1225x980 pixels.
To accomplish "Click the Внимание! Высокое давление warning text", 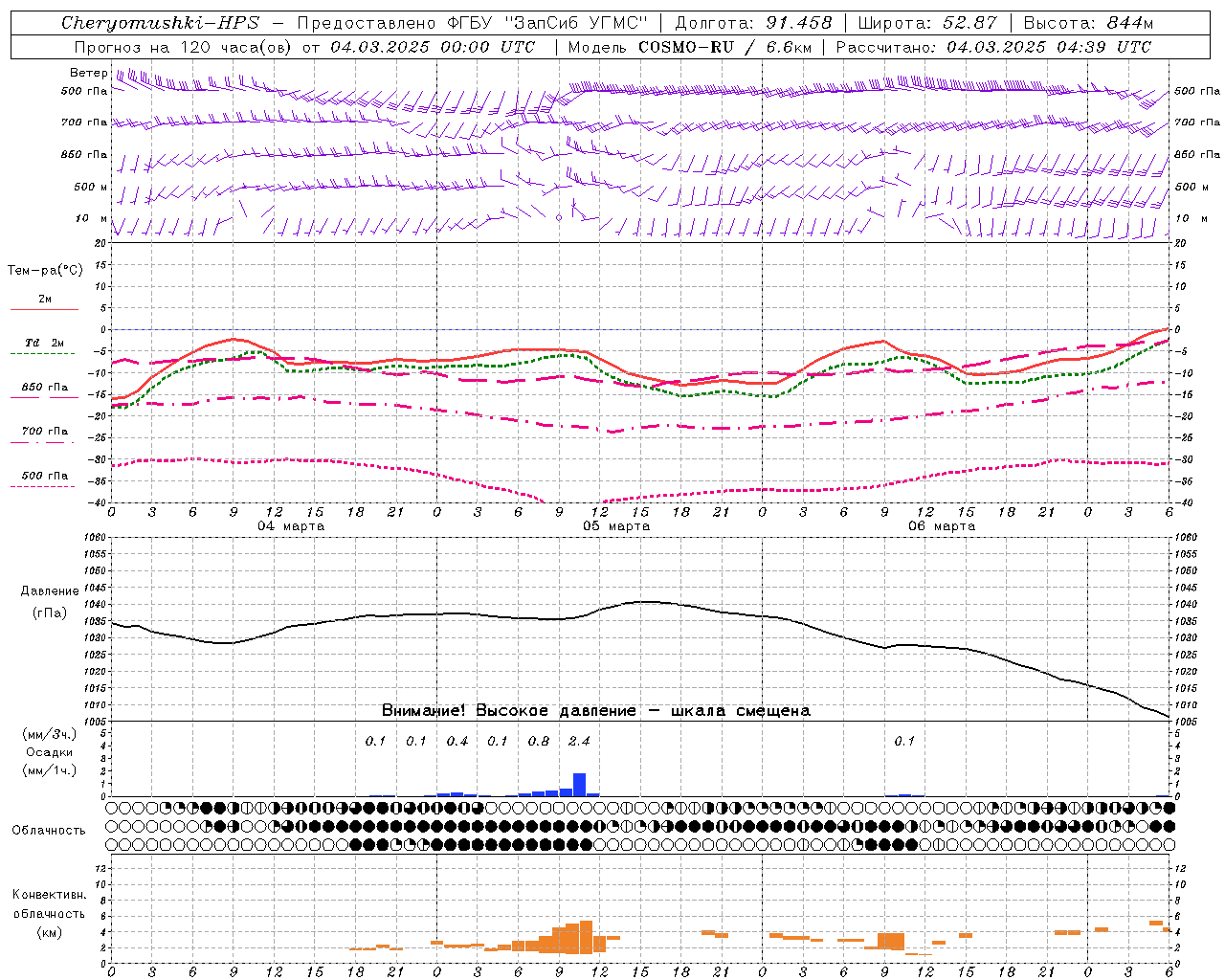I will [595, 711].
